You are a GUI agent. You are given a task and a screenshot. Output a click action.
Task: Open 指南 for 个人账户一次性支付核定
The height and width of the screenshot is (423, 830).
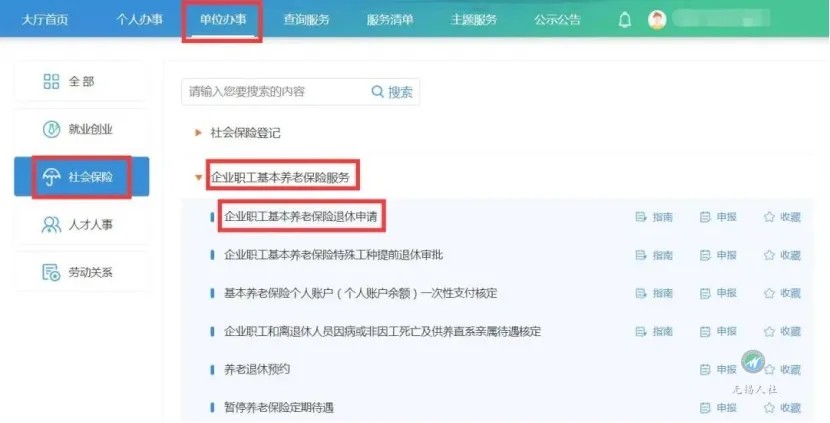coord(654,293)
